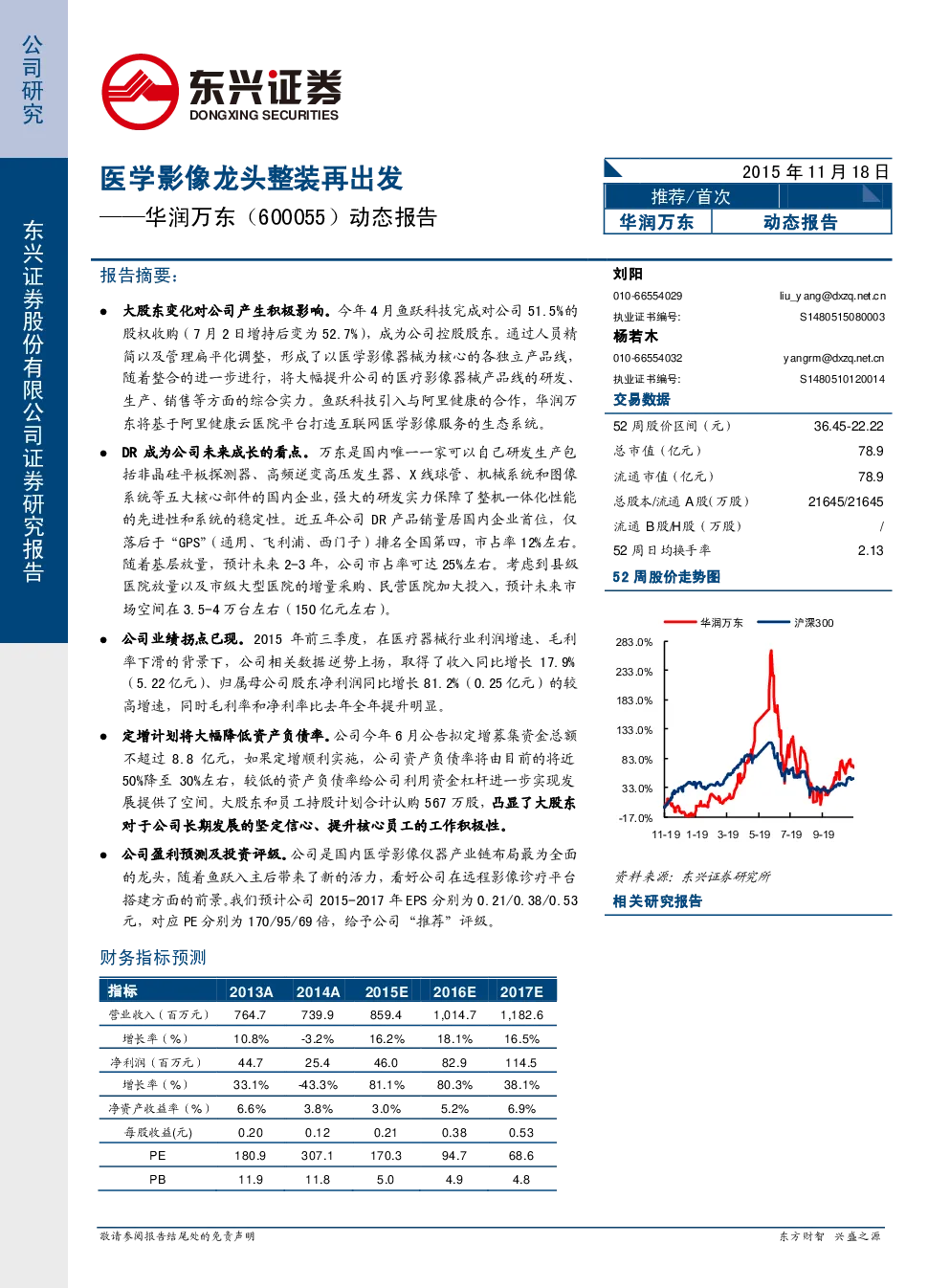The image size is (950, 1288).
Task: Click the 营业收入 row label
Action: tap(158, 1015)
